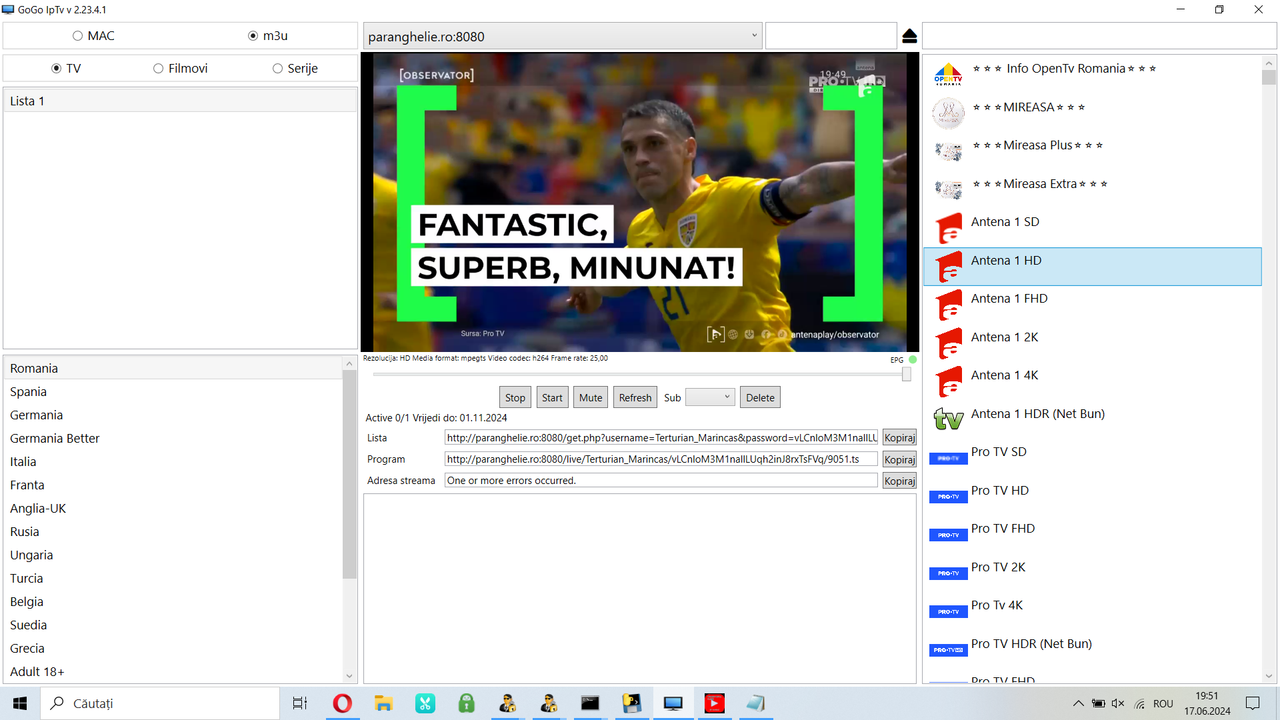The width and height of the screenshot is (1280, 720).
Task: Open the Sub subtitle dropdown
Action: [710, 397]
